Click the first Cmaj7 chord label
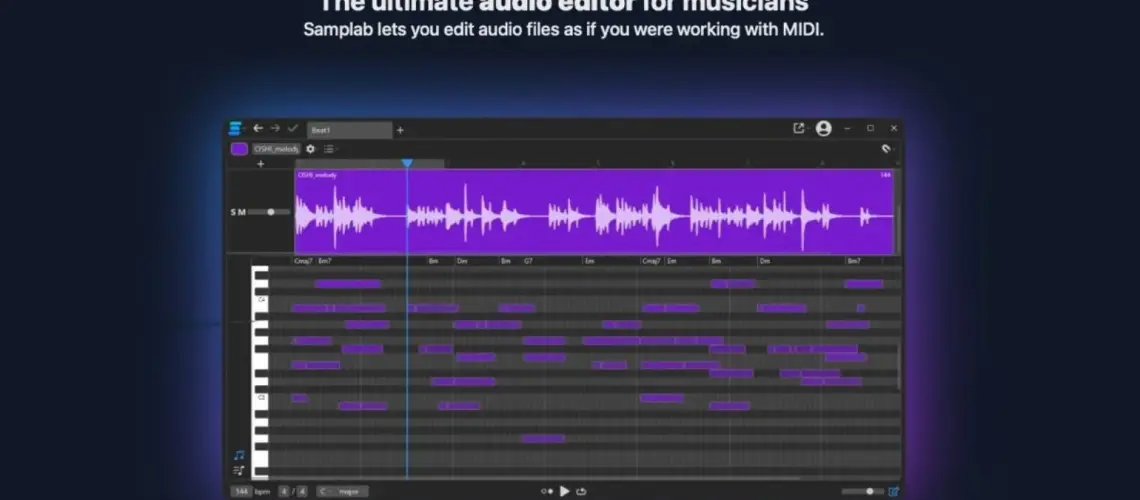 click(x=303, y=261)
